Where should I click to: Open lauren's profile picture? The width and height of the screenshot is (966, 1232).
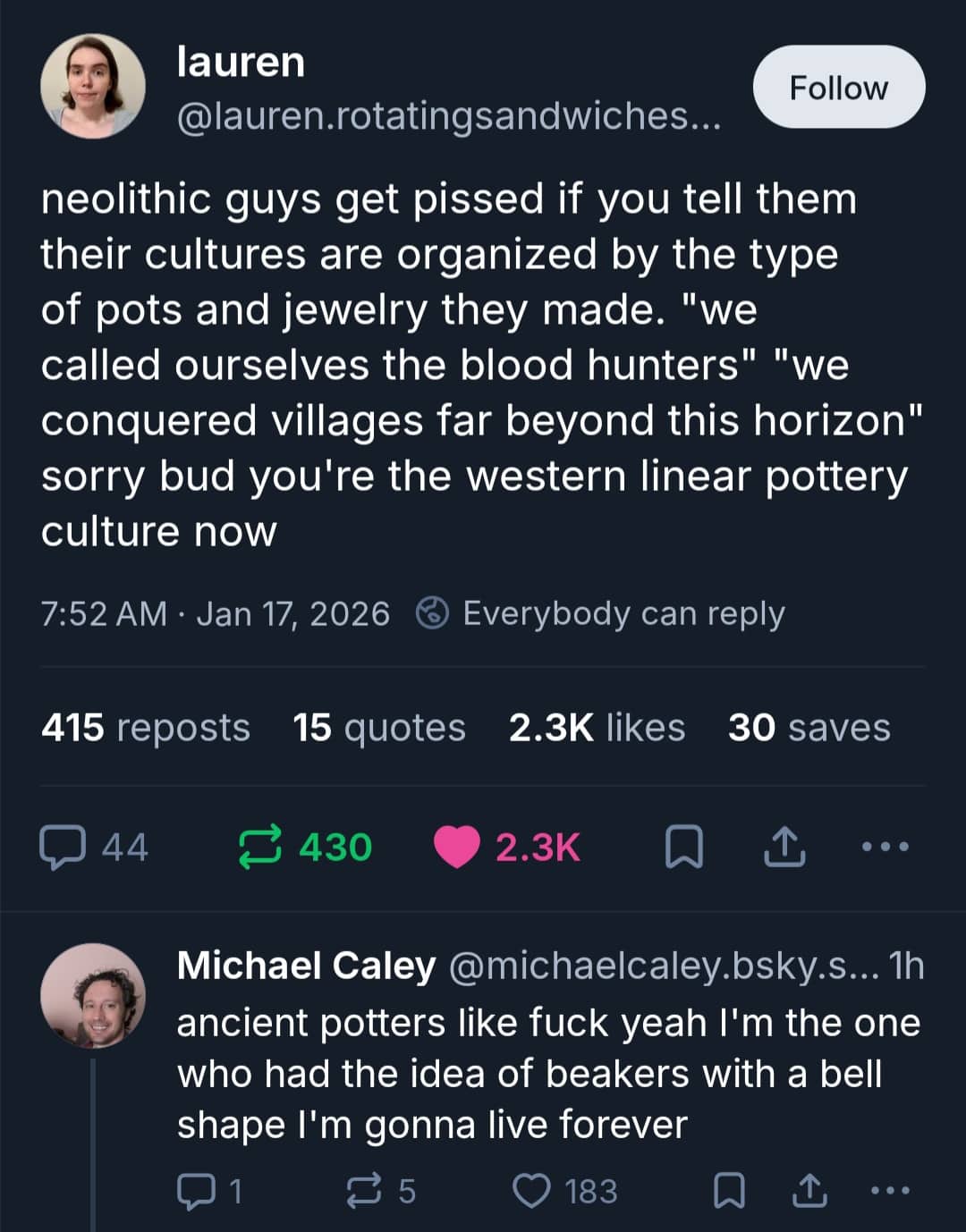tap(93, 87)
